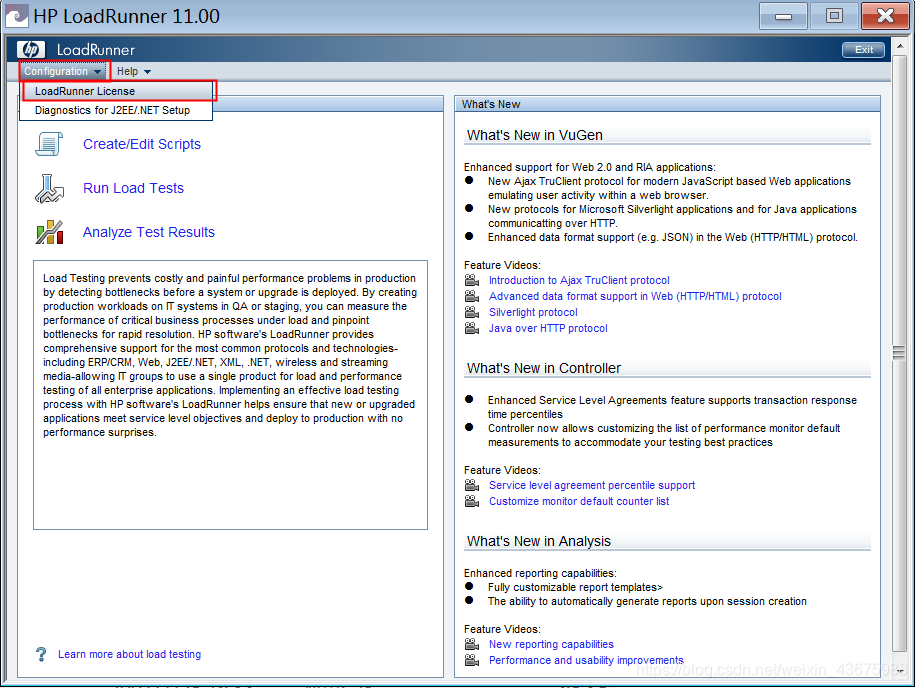The width and height of the screenshot is (917, 688).
Task: Click the HP logo in LoadRunner header
Action: click(31, 50)
